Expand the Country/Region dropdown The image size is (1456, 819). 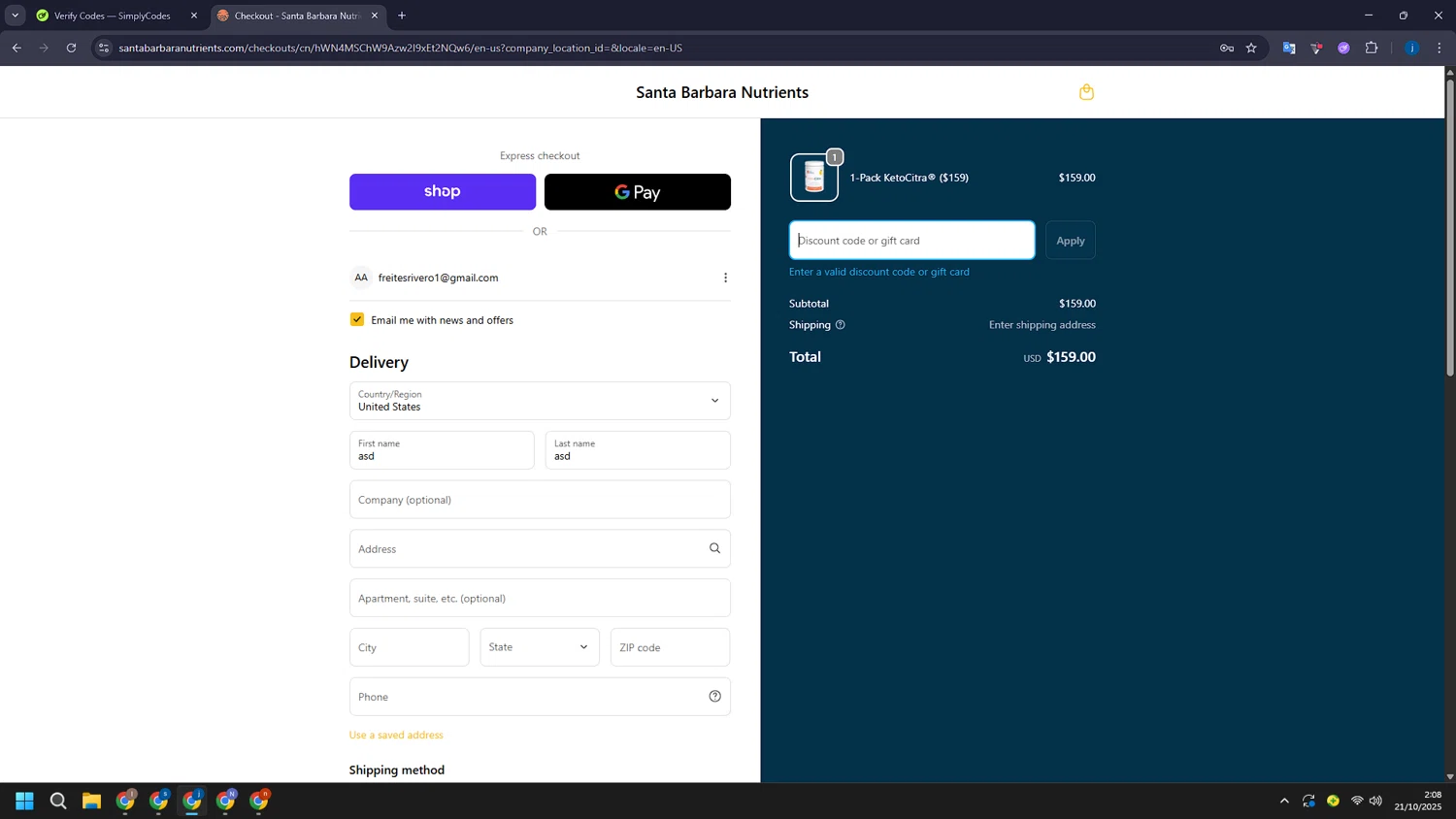tap(540, 401)
